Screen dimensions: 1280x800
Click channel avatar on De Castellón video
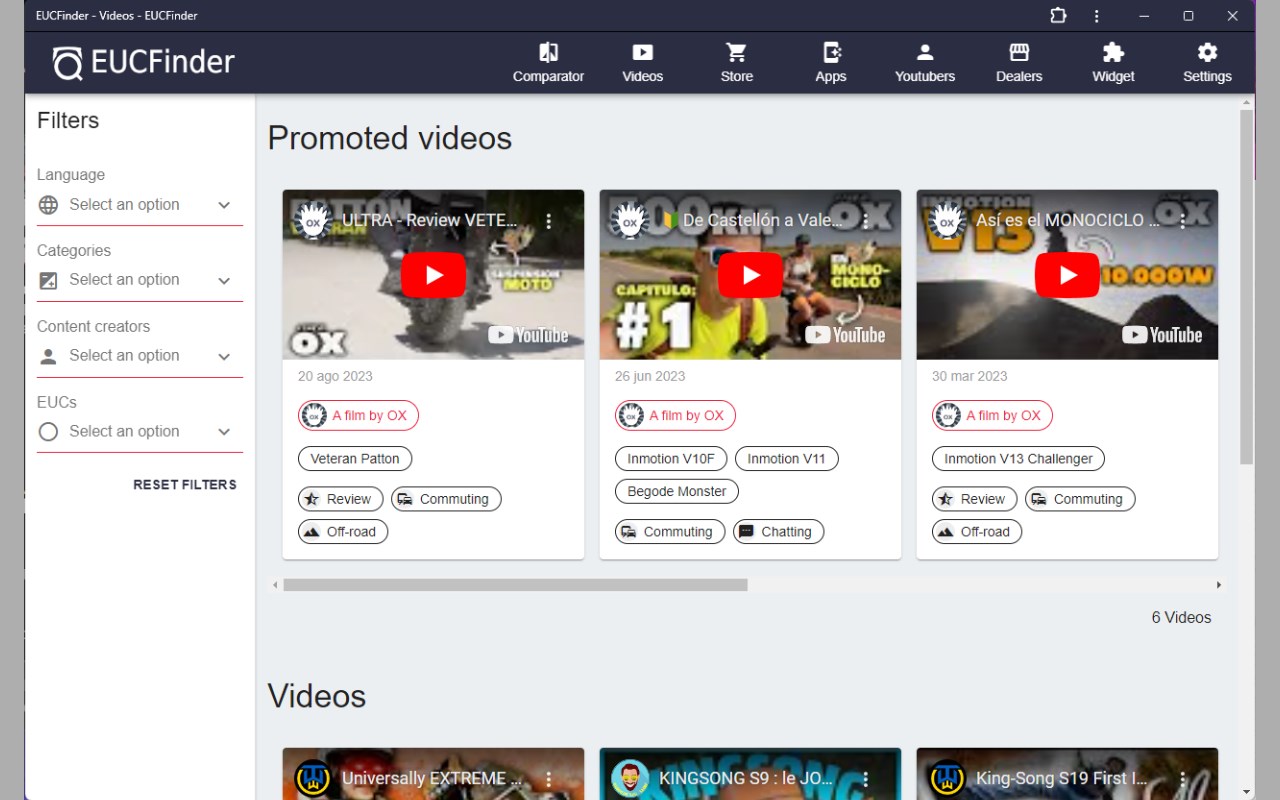coord(630,221)
